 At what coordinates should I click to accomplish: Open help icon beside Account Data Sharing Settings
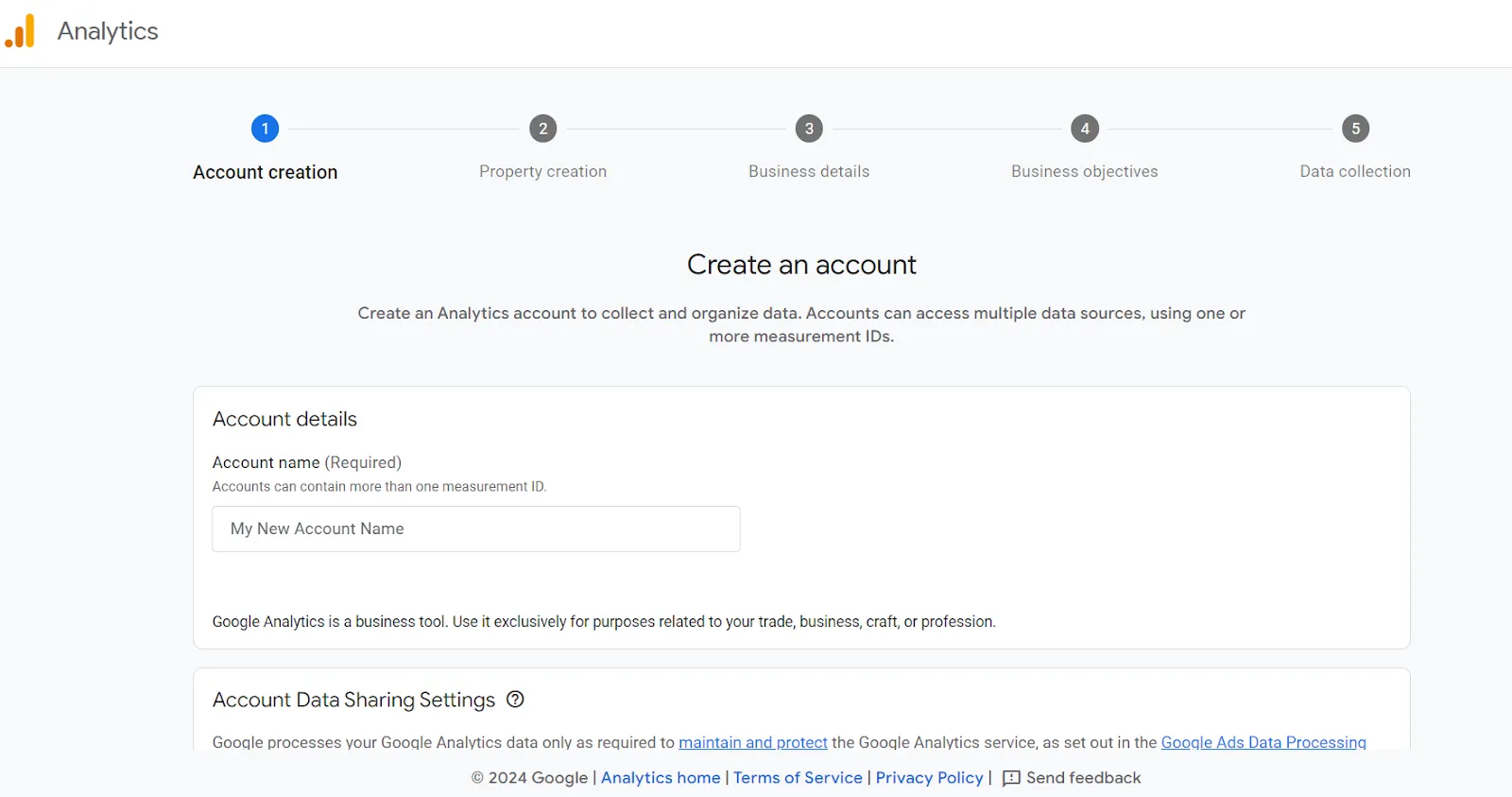(515, 700)
